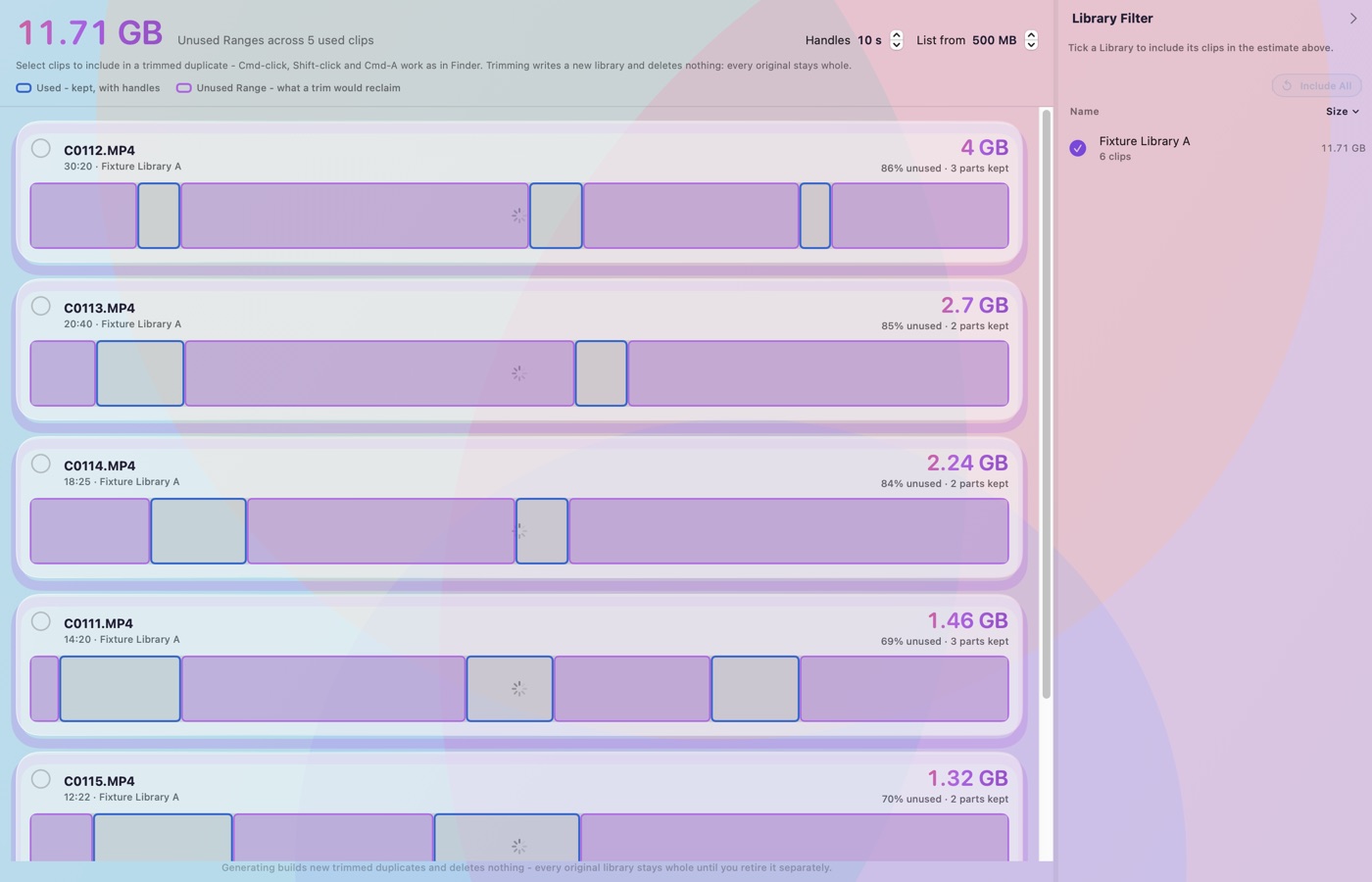Select the C0112.MP4 clip radio circle
This screenshot has width=1372, height=882.
(x=40, y=149)
